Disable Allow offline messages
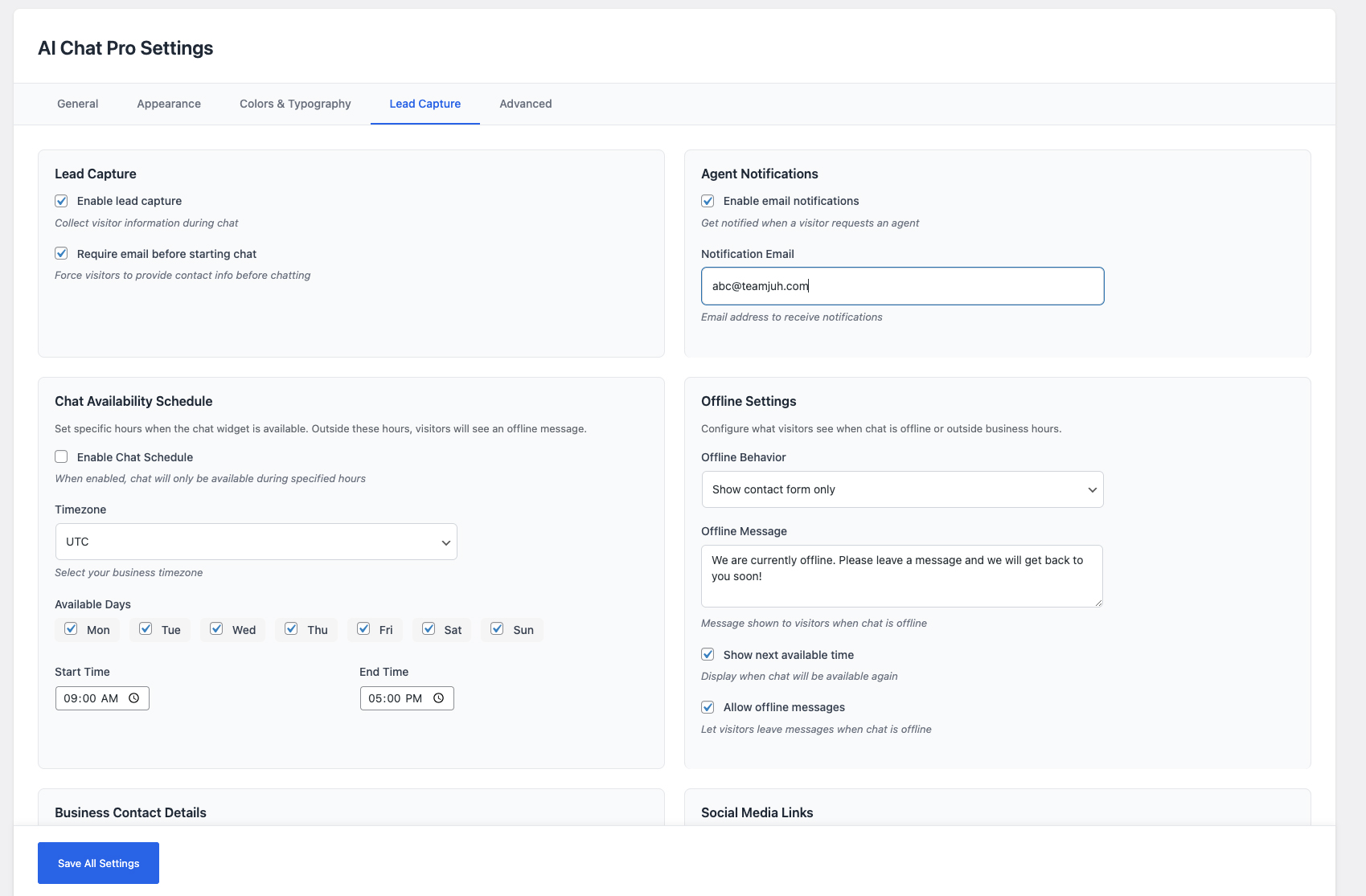The width and height of the screenshot is (1366, 896). (708, 706)
